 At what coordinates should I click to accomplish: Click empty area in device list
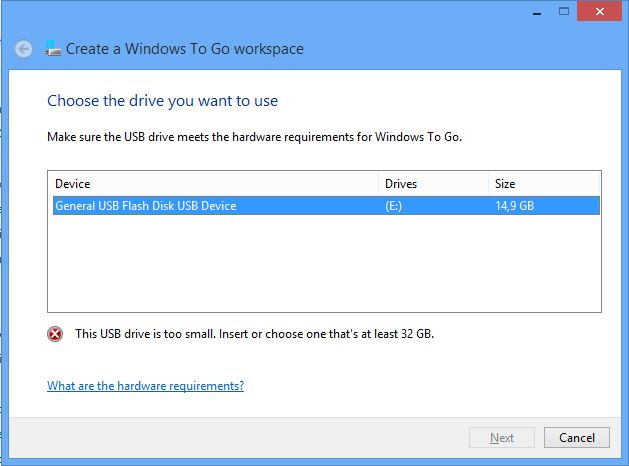click(324, 263)
